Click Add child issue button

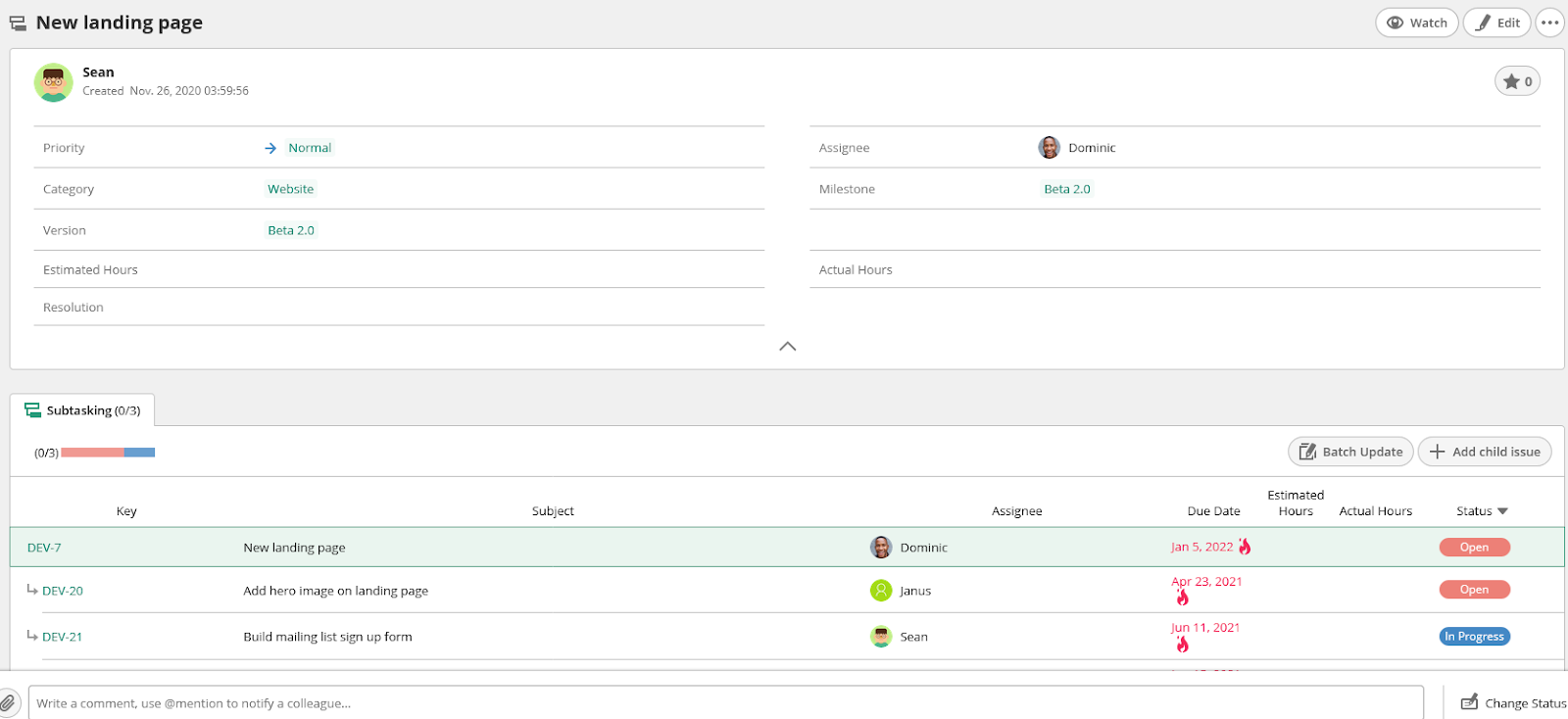[1484, 452]
